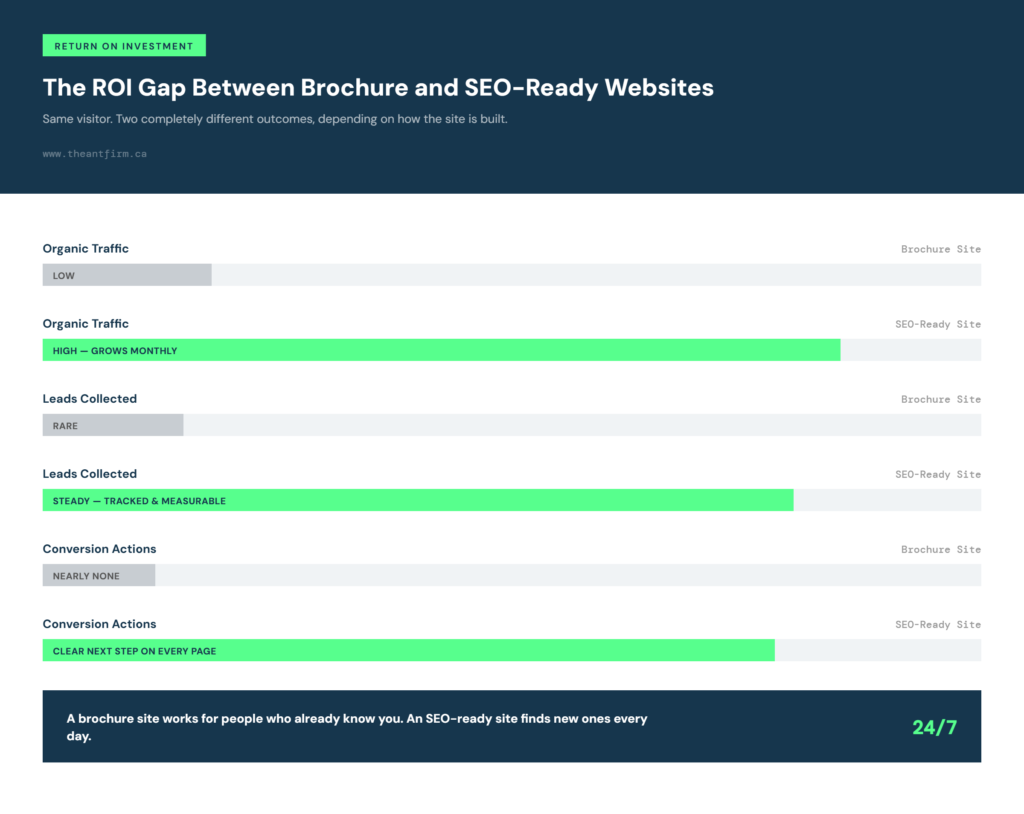Viewport: 1024px width, 814px height.
Task: Click the green HIGH — GROWS MONTHLY bar
Action: point(441,350)
